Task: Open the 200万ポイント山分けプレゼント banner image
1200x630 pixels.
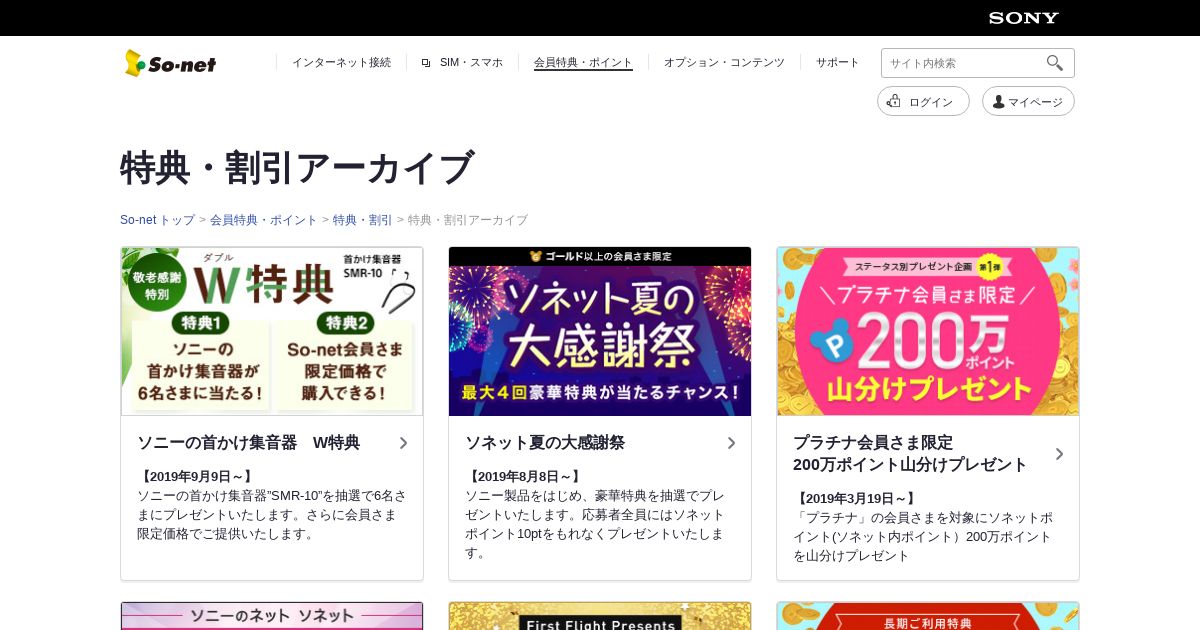Action: tap(928, 331)
